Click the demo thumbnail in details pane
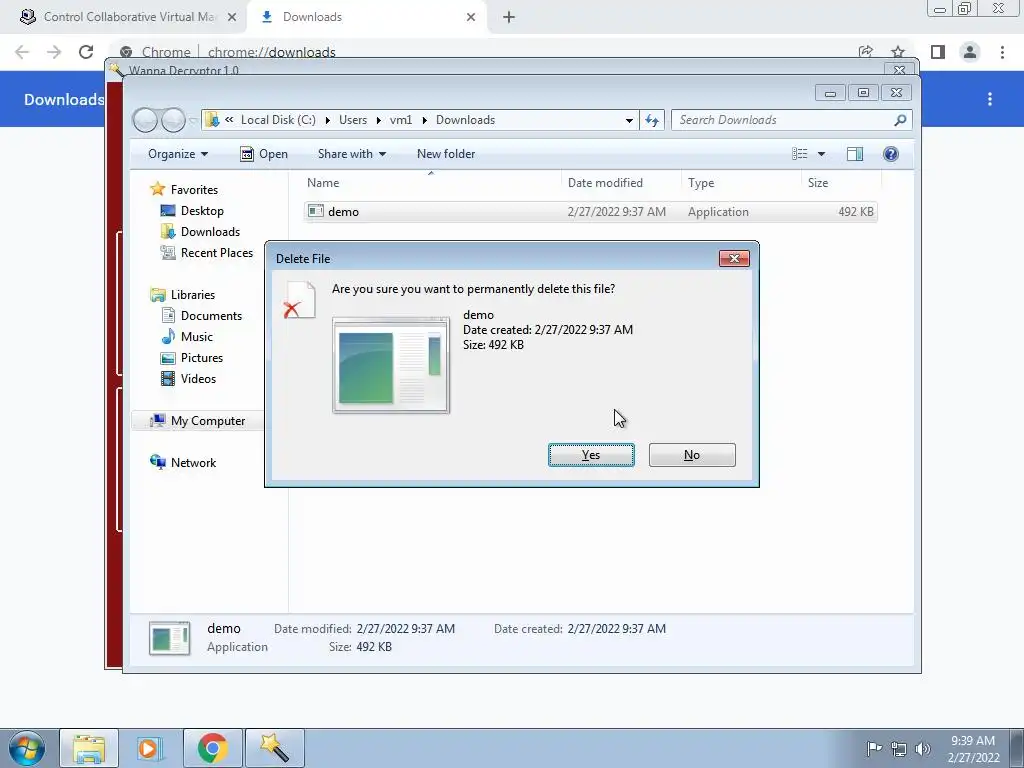Image resolution: width=1024 pixels, height=768 pixels. coord(170,638)
